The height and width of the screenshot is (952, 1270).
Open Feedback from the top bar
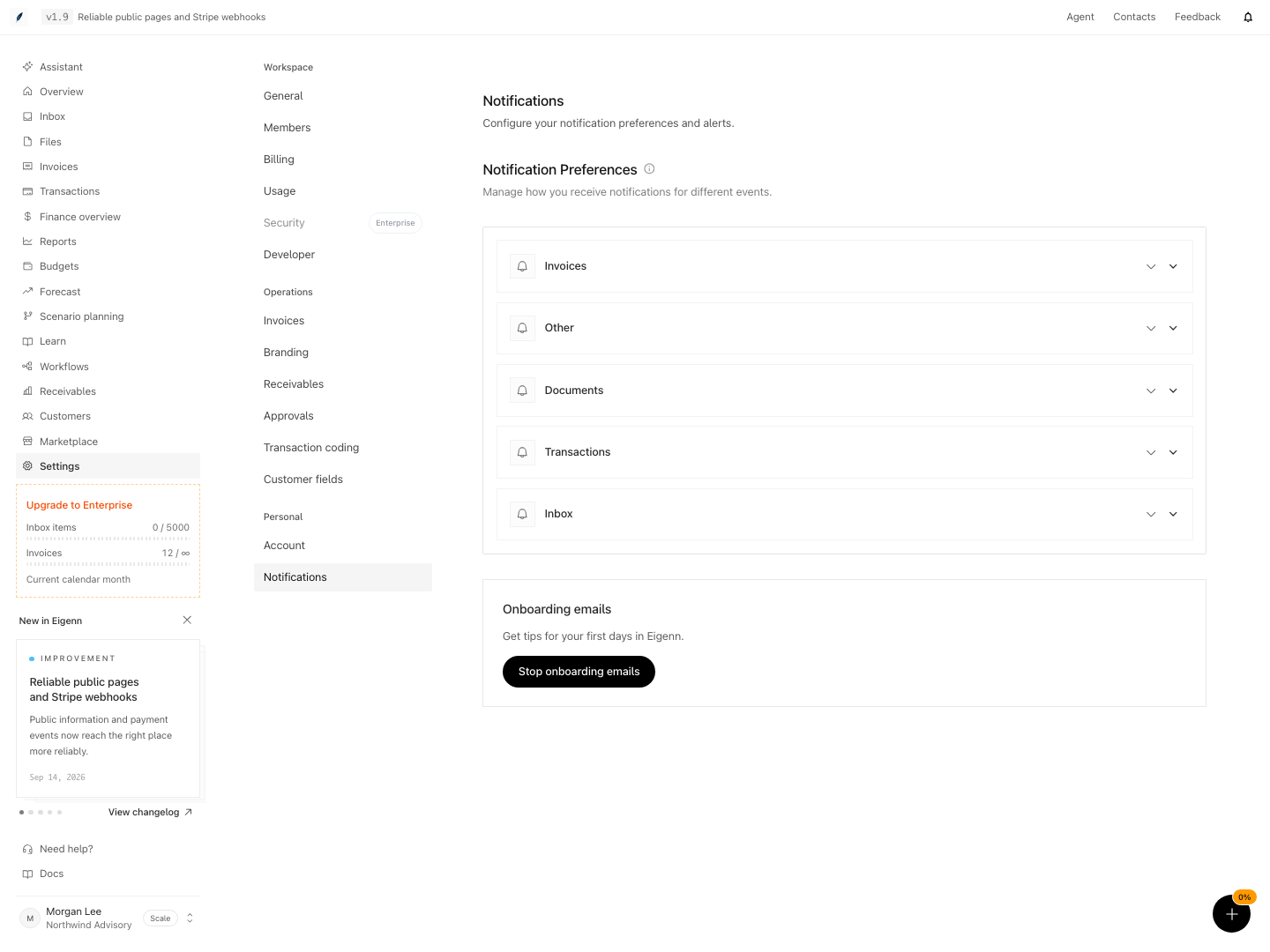coord(1198,17)
